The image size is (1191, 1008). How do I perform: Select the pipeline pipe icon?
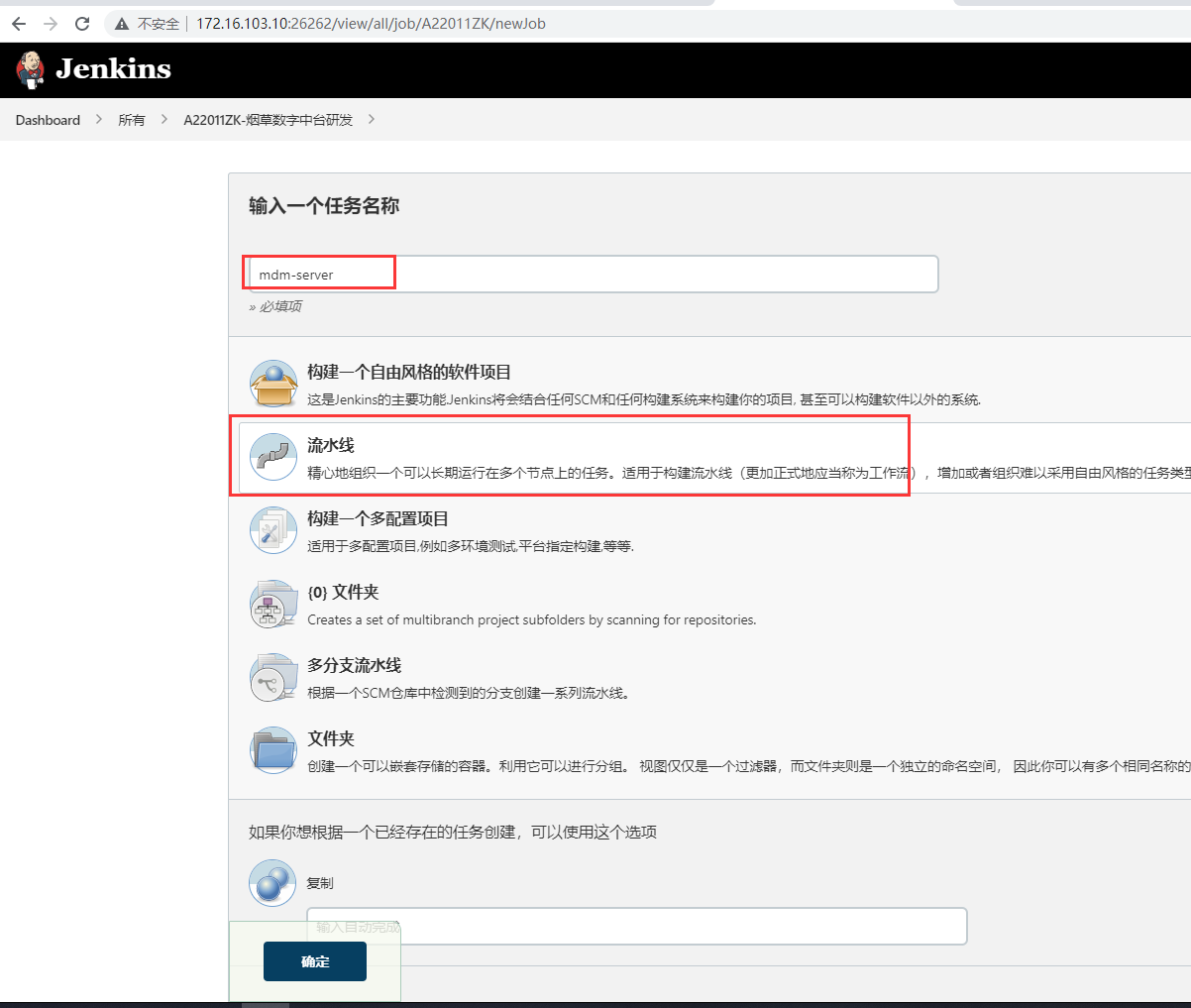[273, 457]
